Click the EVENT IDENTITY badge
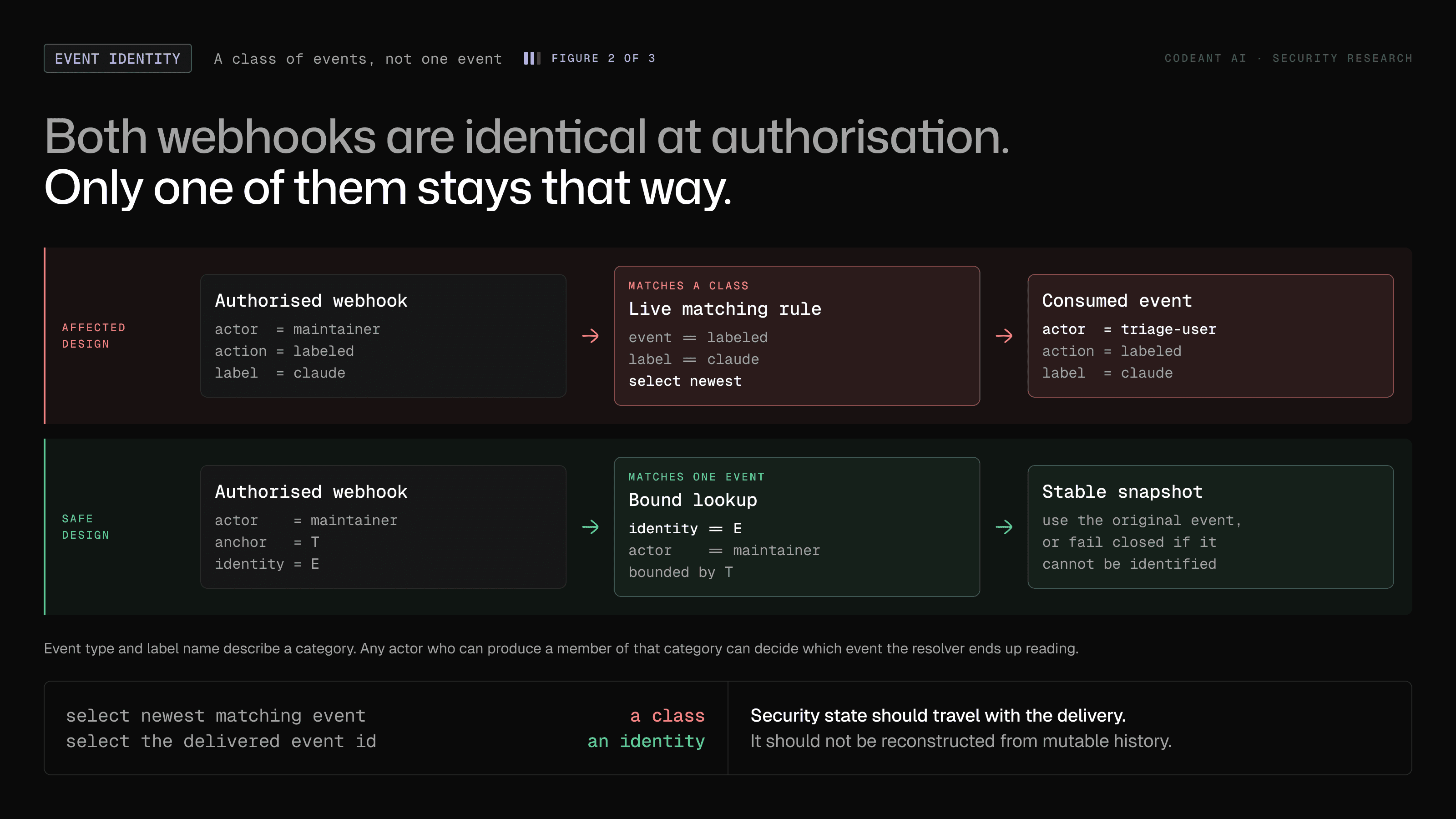1456x819 pixels. pos(117,58)
